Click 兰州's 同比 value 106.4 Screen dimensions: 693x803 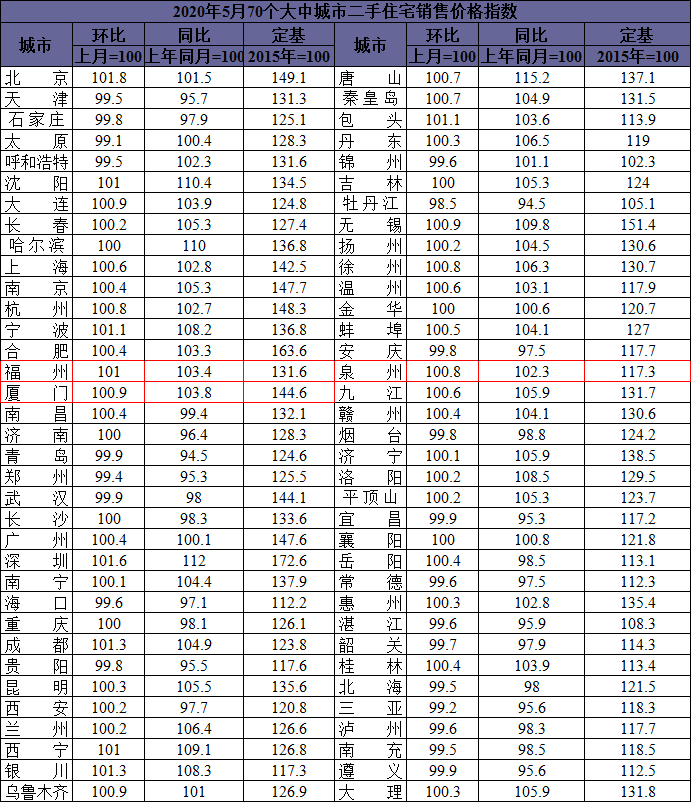(x=194, y=729)
